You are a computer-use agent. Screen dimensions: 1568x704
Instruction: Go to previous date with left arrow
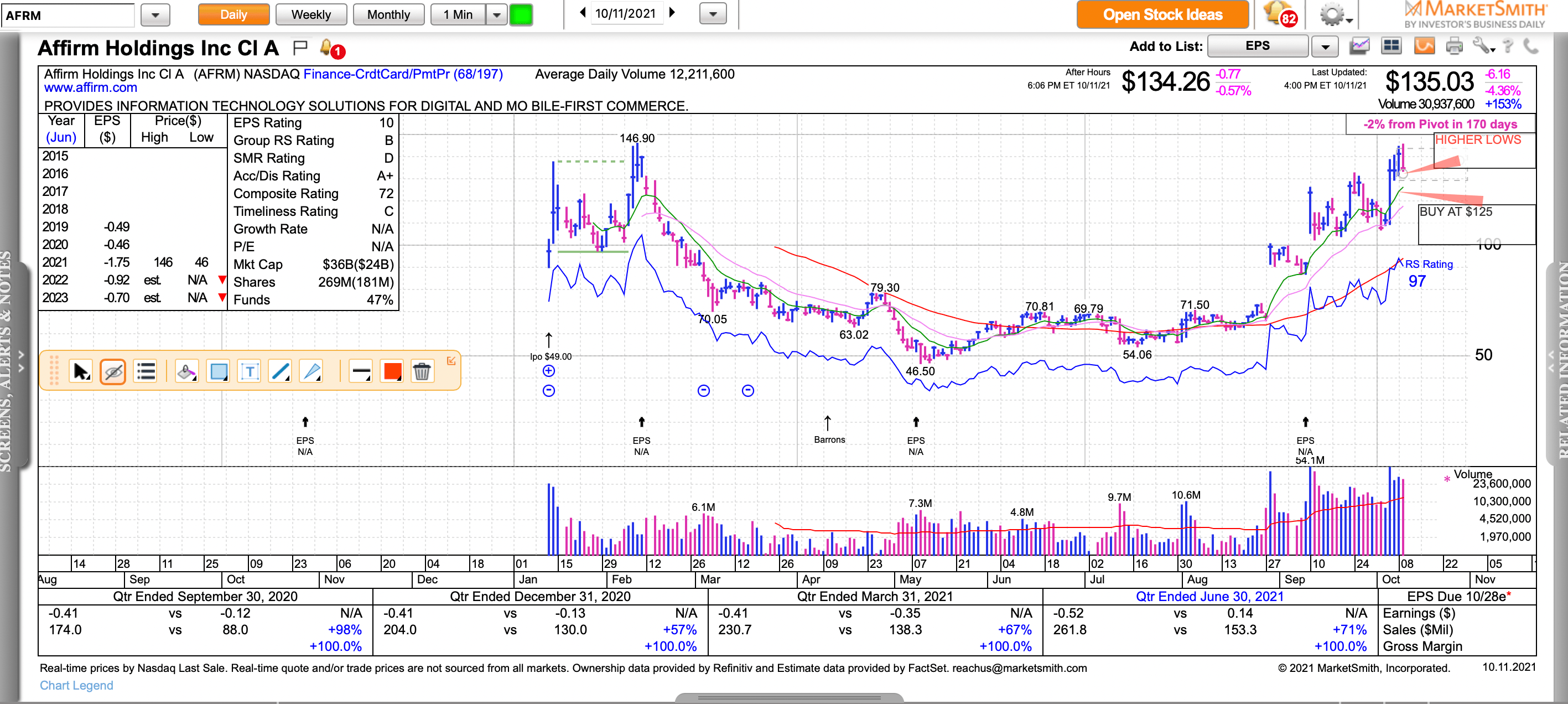coord(583,13)
